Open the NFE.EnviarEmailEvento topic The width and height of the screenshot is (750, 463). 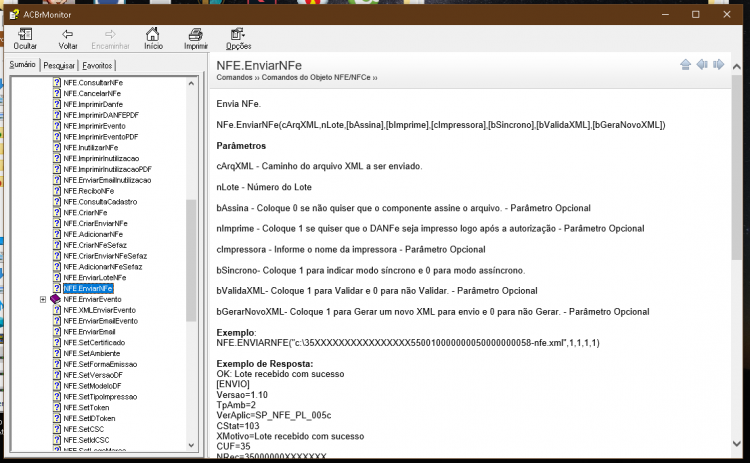100,321
